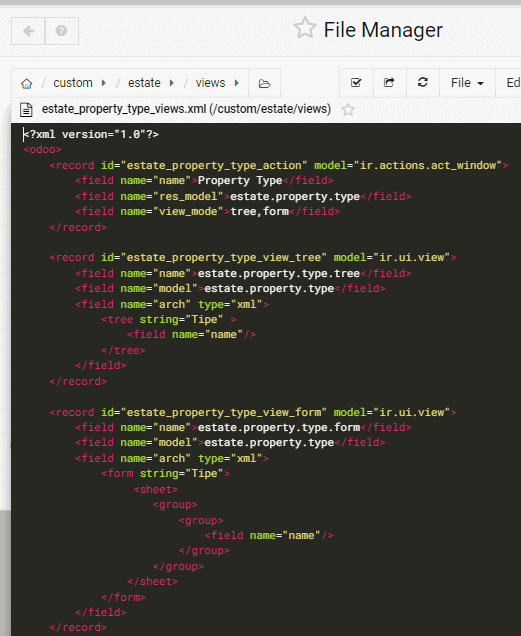This screenshot has width=521, height=636.
Task: Navigate to the custom folder
Action: click(73, 83)
